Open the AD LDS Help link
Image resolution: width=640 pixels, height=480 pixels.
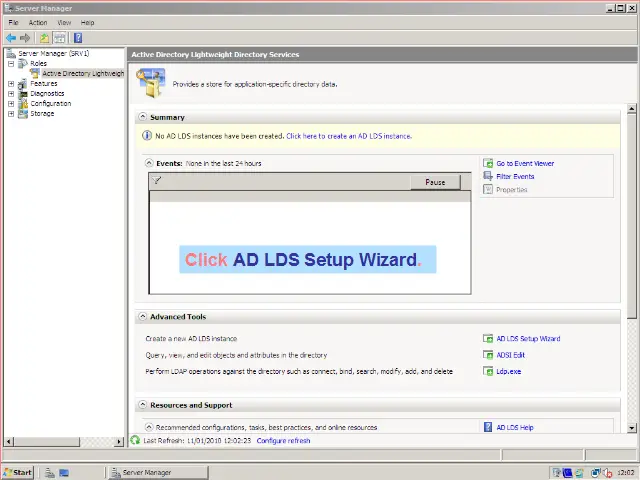(x=515, y=427)
